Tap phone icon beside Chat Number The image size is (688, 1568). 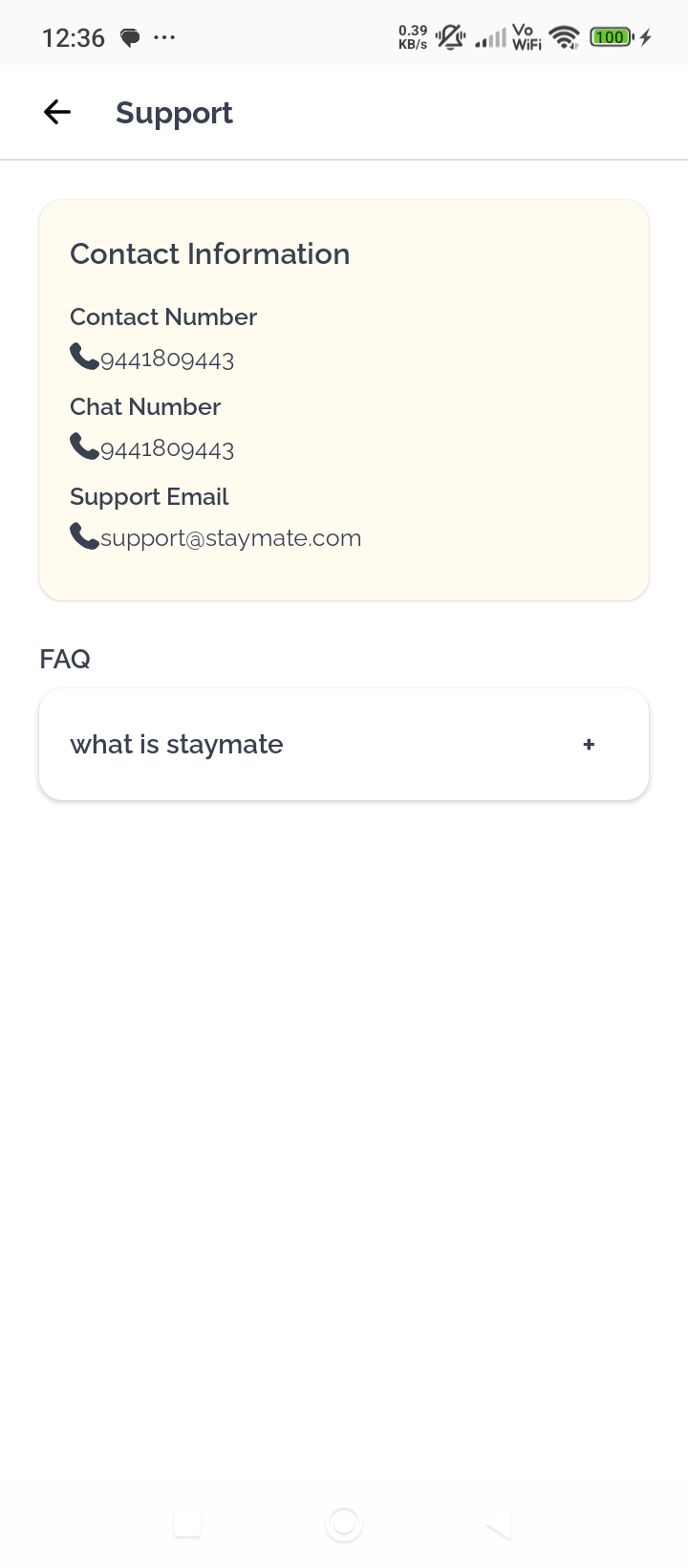[84, 447]
